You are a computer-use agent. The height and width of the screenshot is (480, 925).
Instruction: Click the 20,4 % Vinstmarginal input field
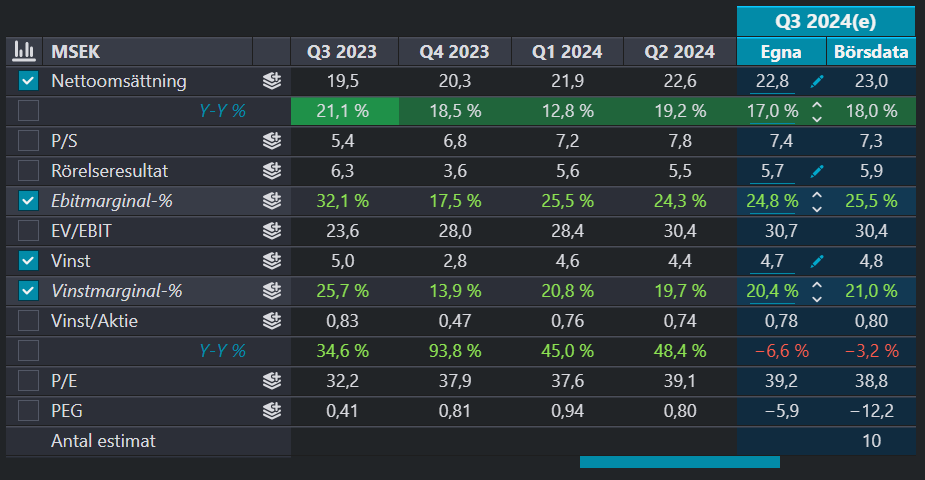pyautogui.click(x=772, y=291)
